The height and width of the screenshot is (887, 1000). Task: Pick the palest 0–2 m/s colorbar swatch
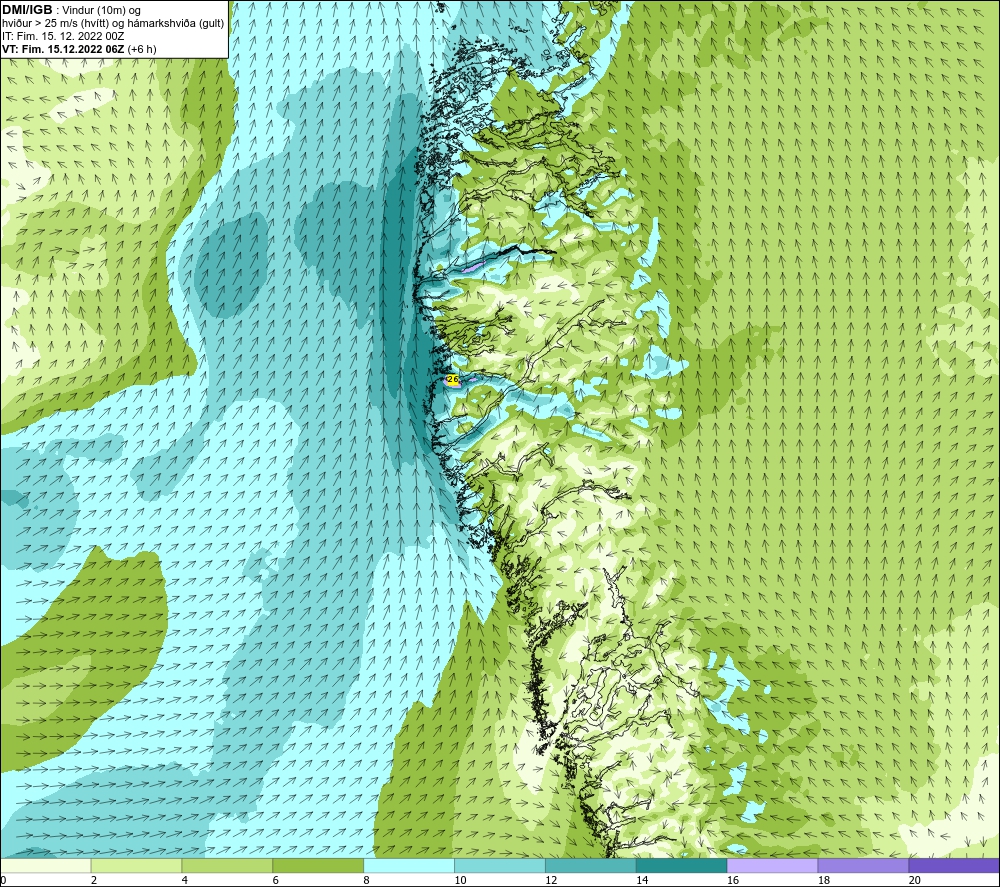tap(45, 865)
